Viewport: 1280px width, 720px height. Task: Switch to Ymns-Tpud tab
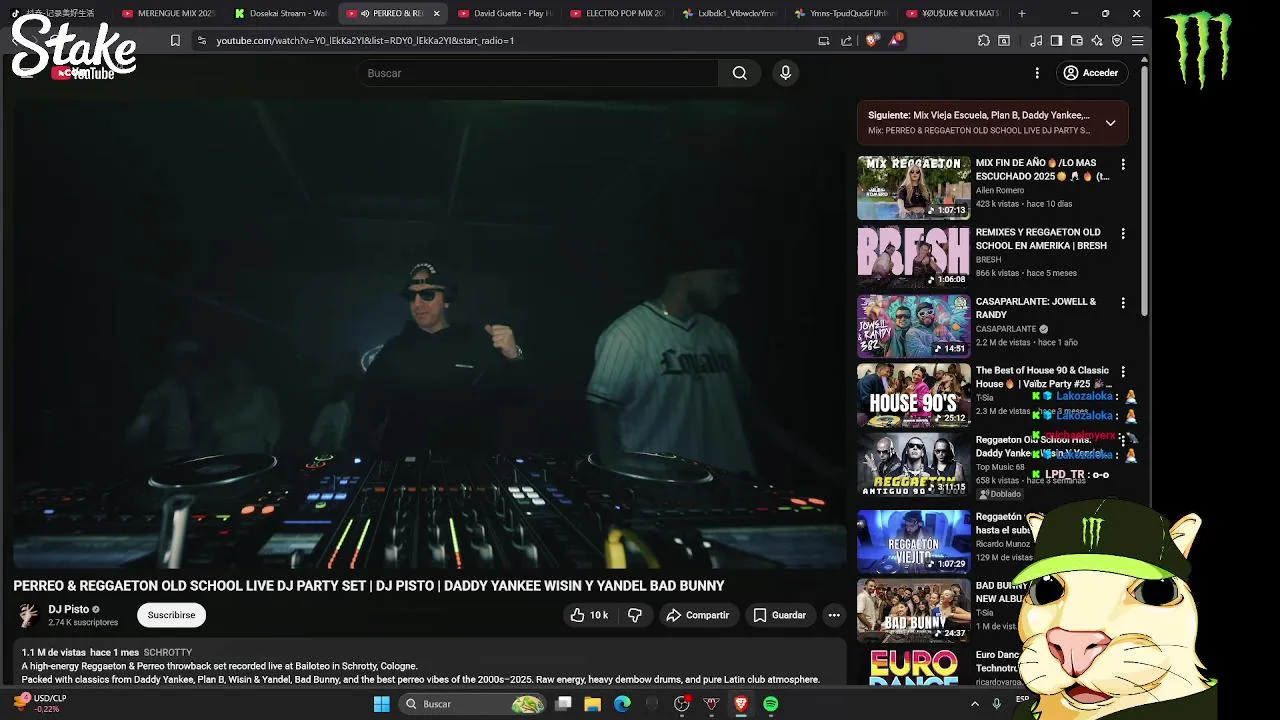click(841, 13)
